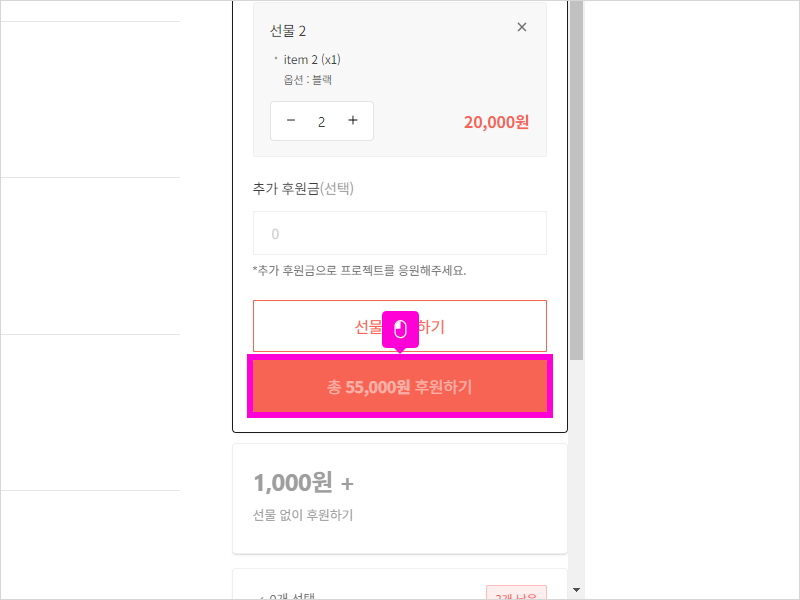Click the outlined 선물 하기 button
The height and width of the screenshot is (600, 800).
tap(399, 326)
